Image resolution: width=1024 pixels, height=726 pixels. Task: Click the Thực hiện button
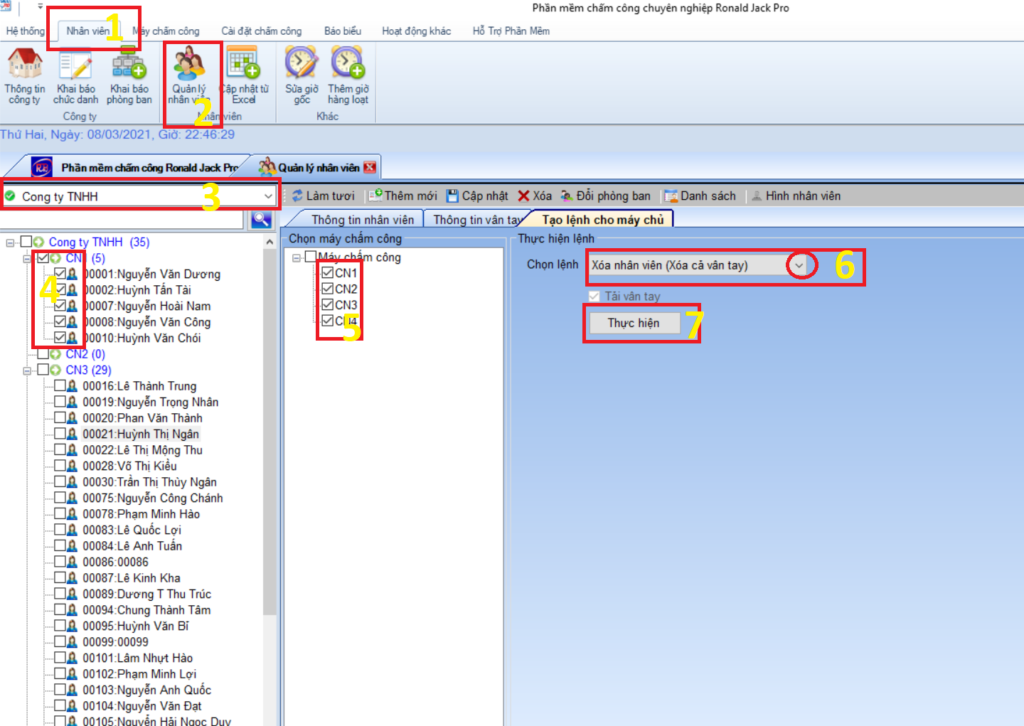[x=634, y=323]
